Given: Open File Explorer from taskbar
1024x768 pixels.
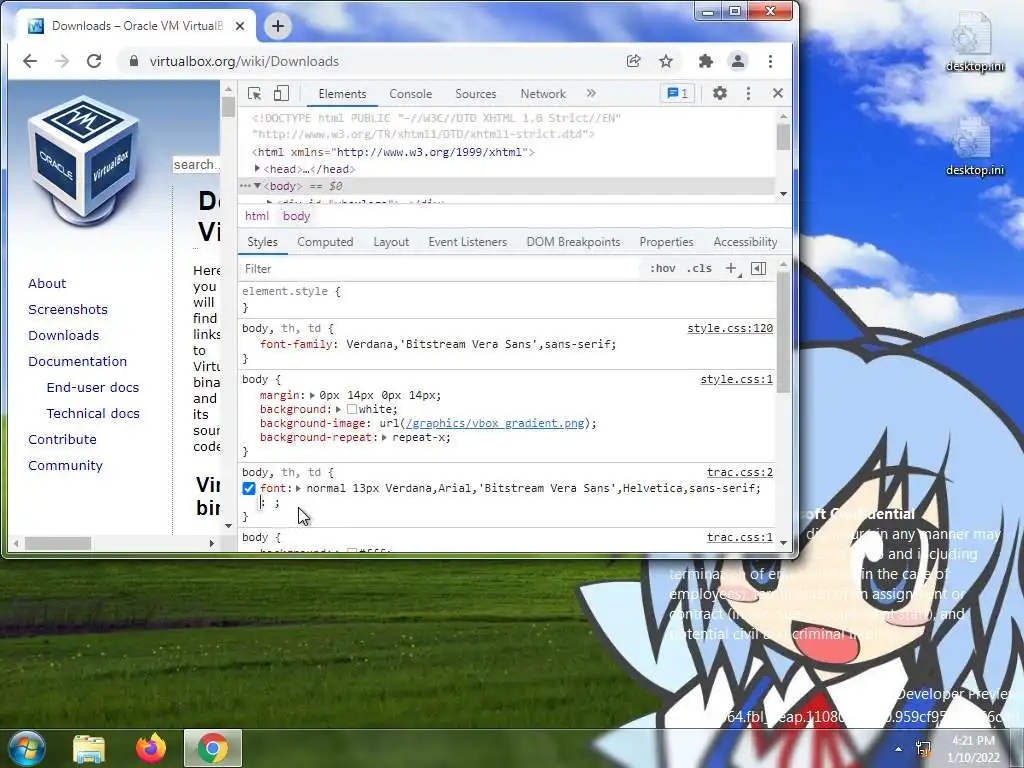Looking at the screenshot, I should 89,748.
